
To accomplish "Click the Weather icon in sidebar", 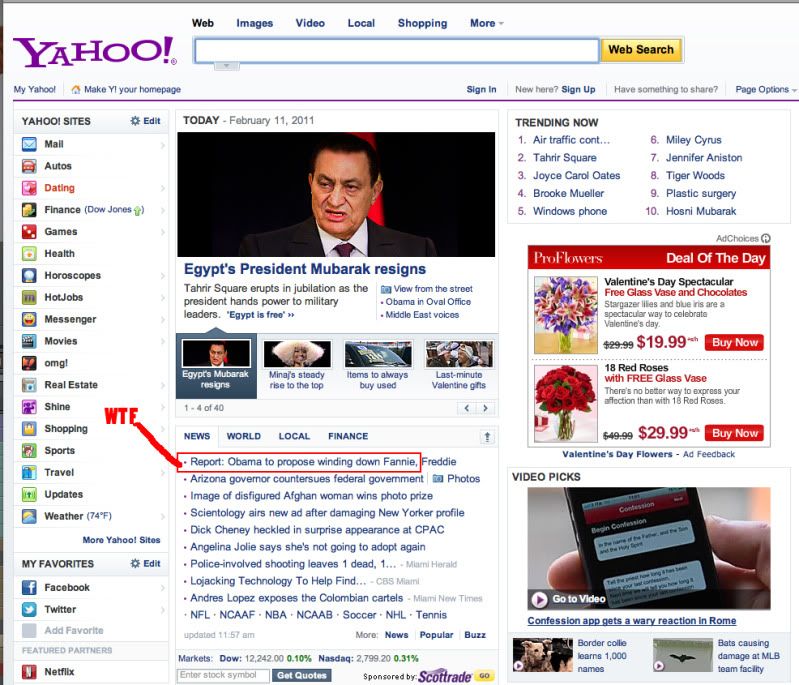I will tap(29, 517).
